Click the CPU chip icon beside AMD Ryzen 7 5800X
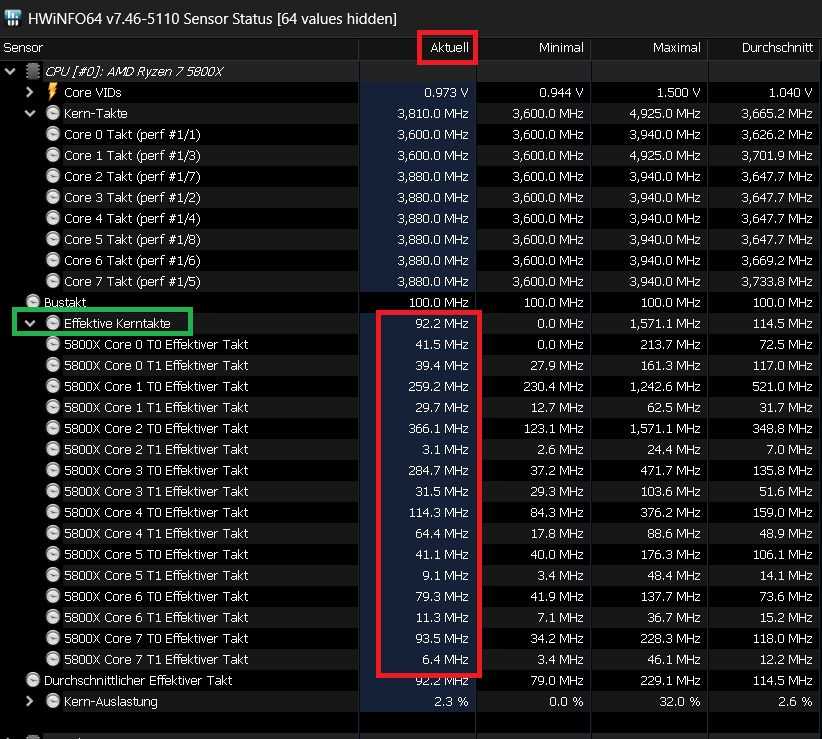Screen dimensions: 822x739 pos(33,71)
